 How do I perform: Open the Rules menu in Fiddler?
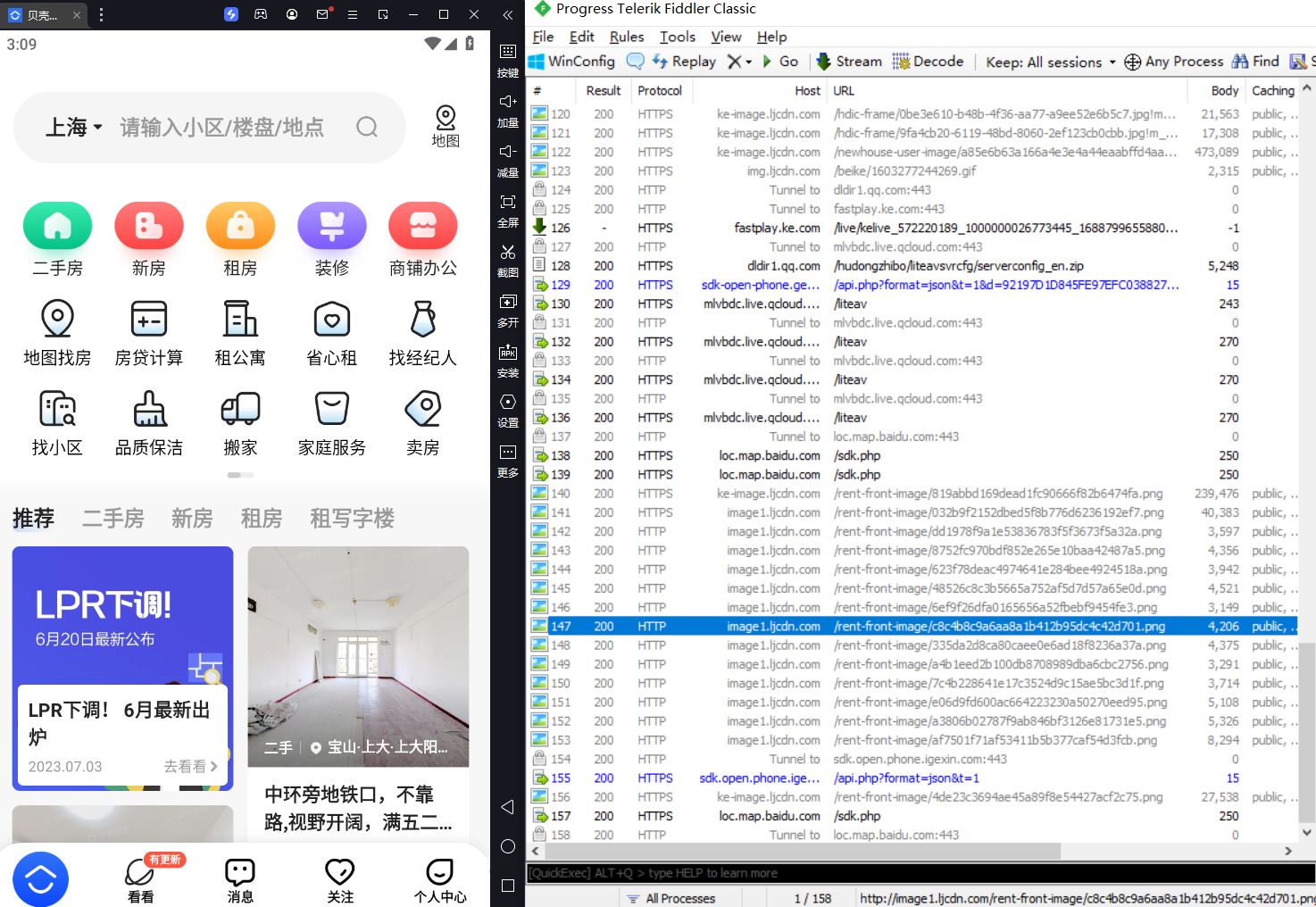[627, 37]
